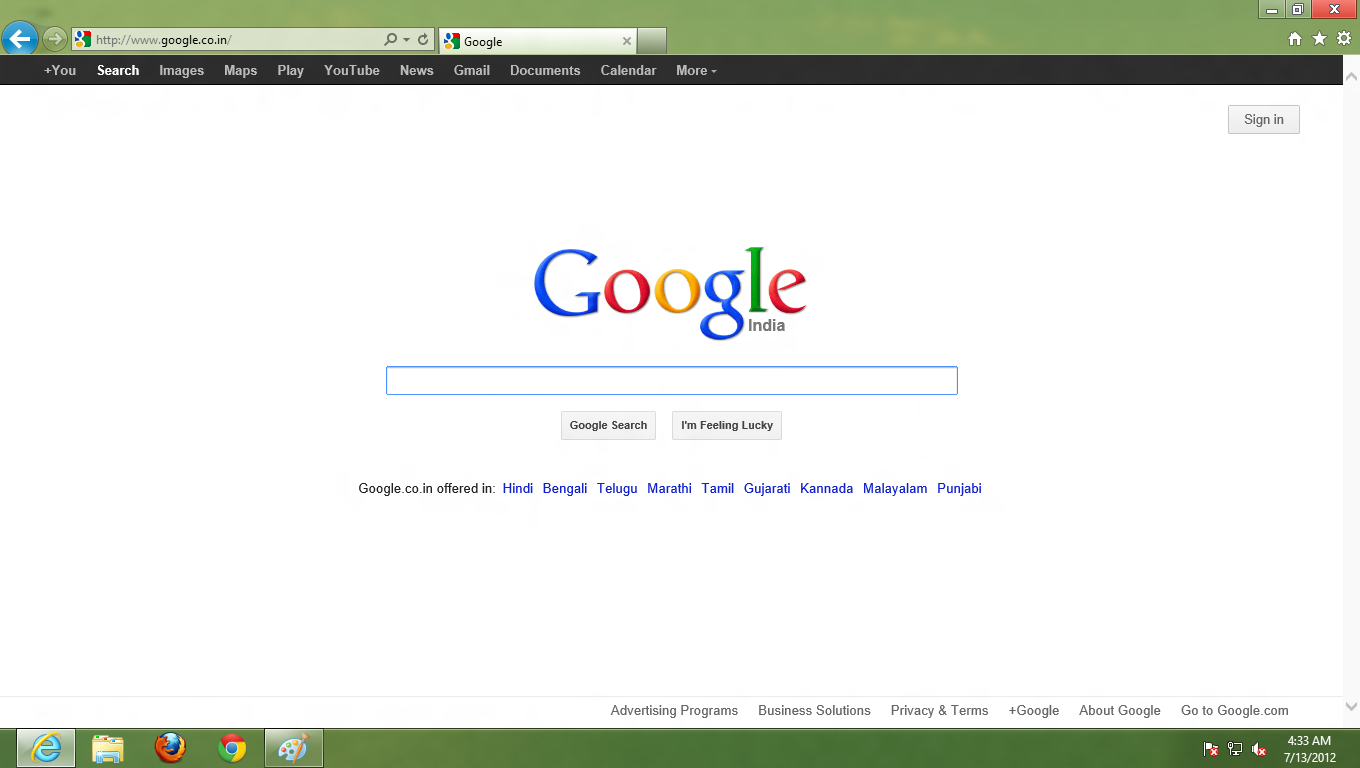Viewport: 1360px width, 768px height.
Task: Open Images in Google bar
Action: tap(181, 70)
